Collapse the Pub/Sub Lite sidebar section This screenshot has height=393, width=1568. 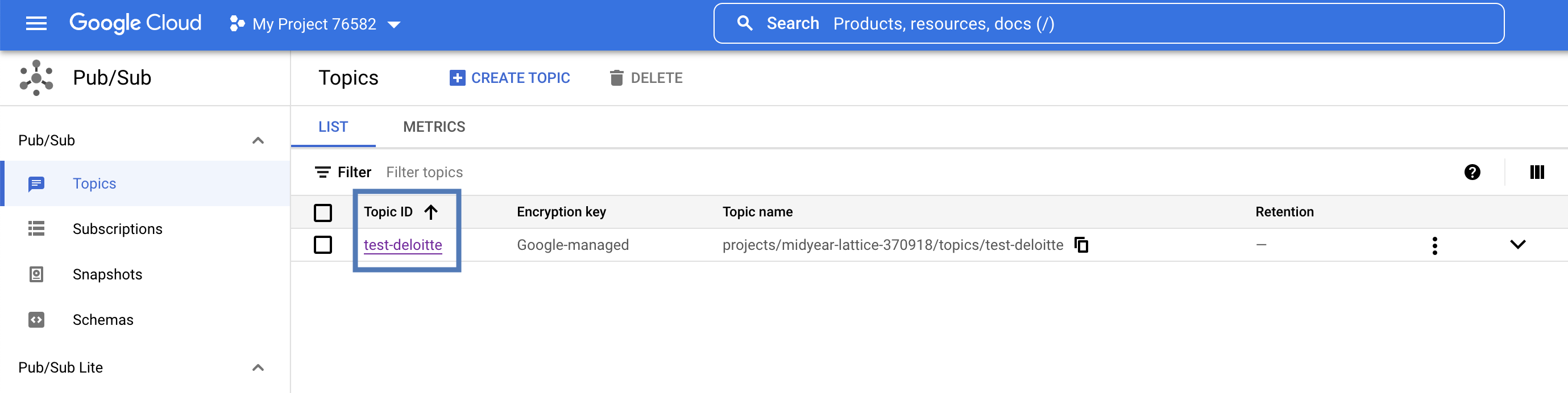point(258,367)
